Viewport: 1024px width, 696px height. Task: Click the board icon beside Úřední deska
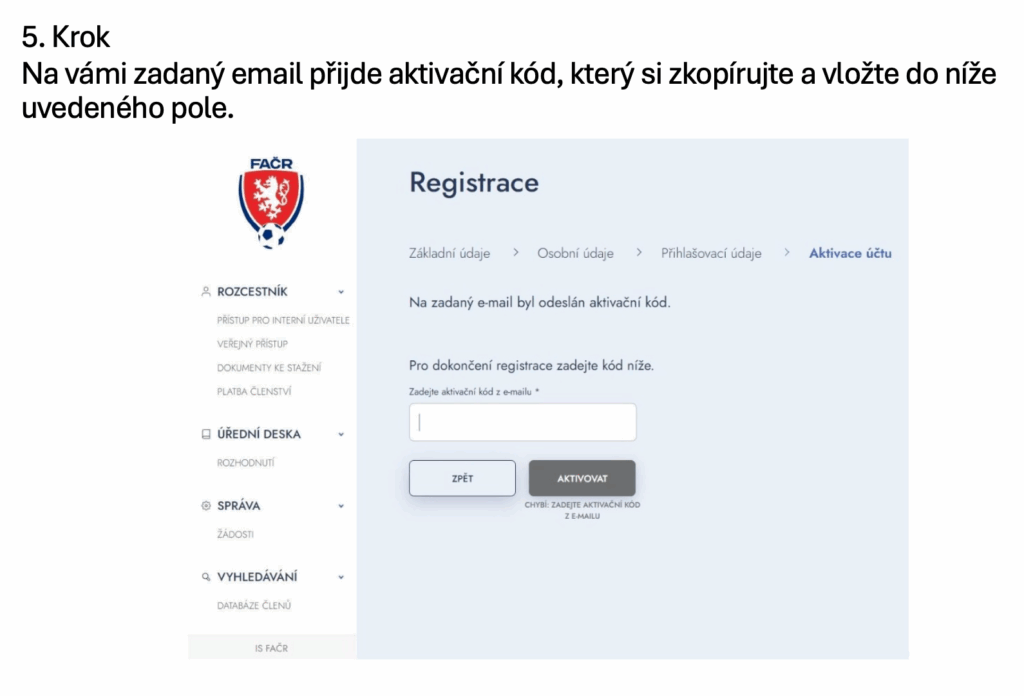point(206,435)
